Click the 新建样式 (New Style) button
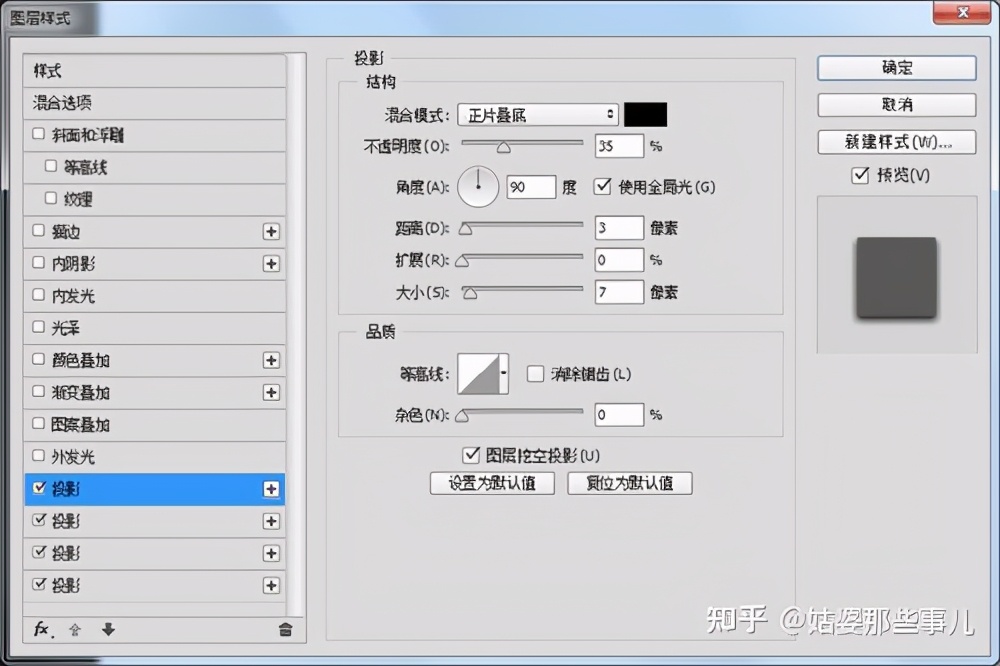 (896, 141)
